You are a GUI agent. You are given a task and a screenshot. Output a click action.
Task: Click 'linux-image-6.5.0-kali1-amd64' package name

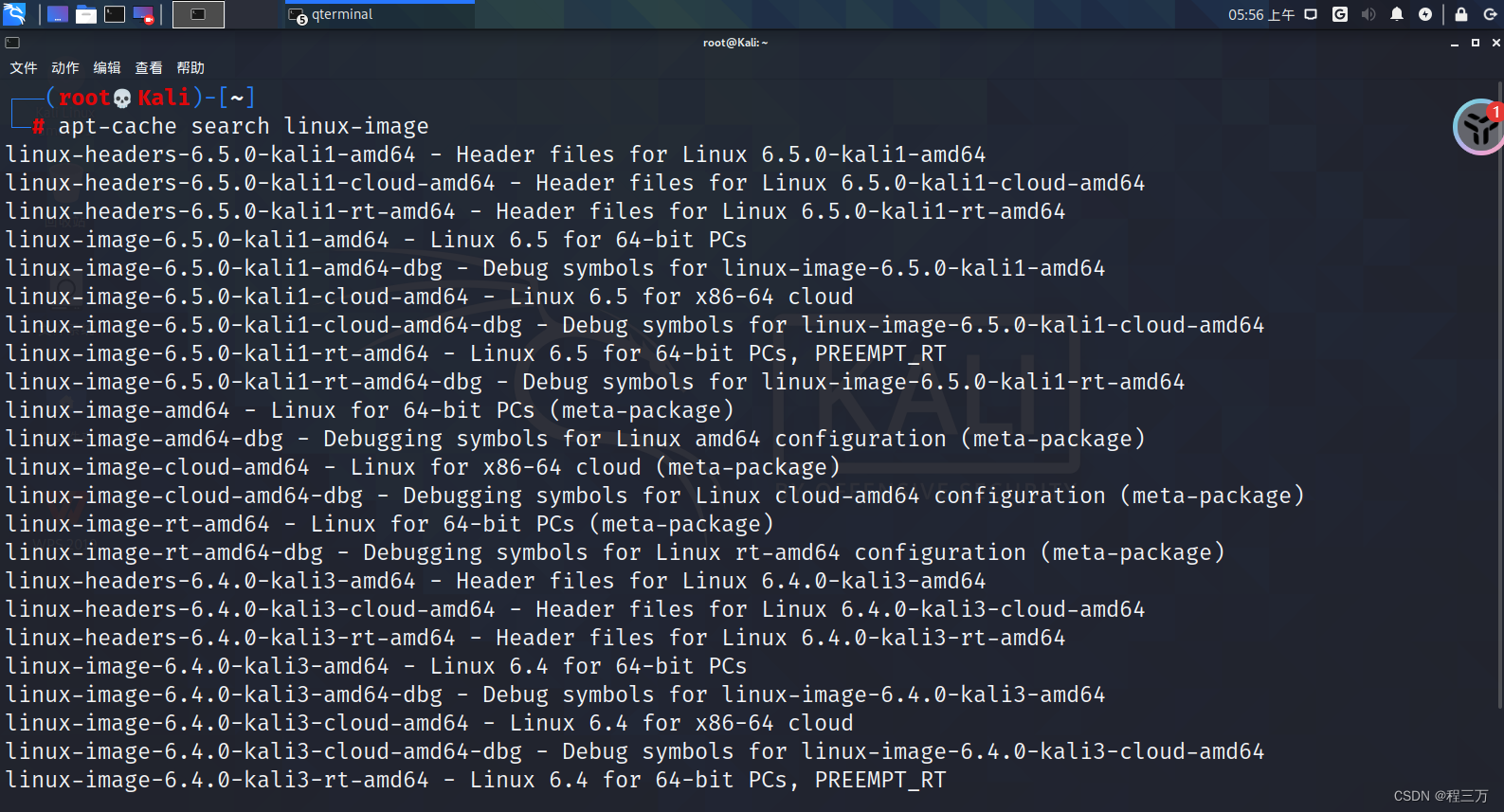(x=197, y=240)
